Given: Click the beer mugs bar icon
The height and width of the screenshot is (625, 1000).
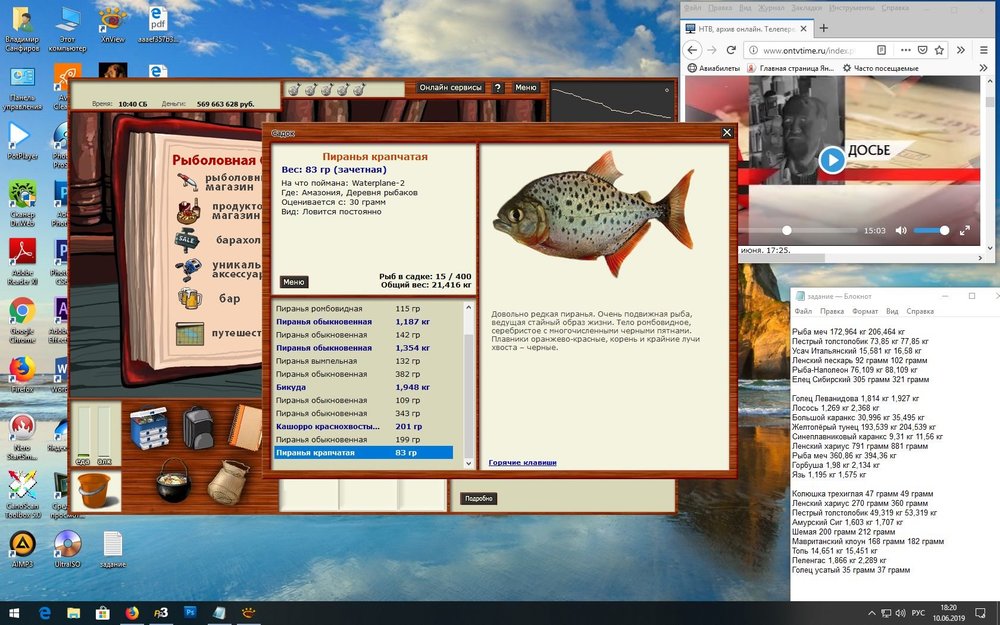Looking at the screenshot, I should (x=189, y=297).
